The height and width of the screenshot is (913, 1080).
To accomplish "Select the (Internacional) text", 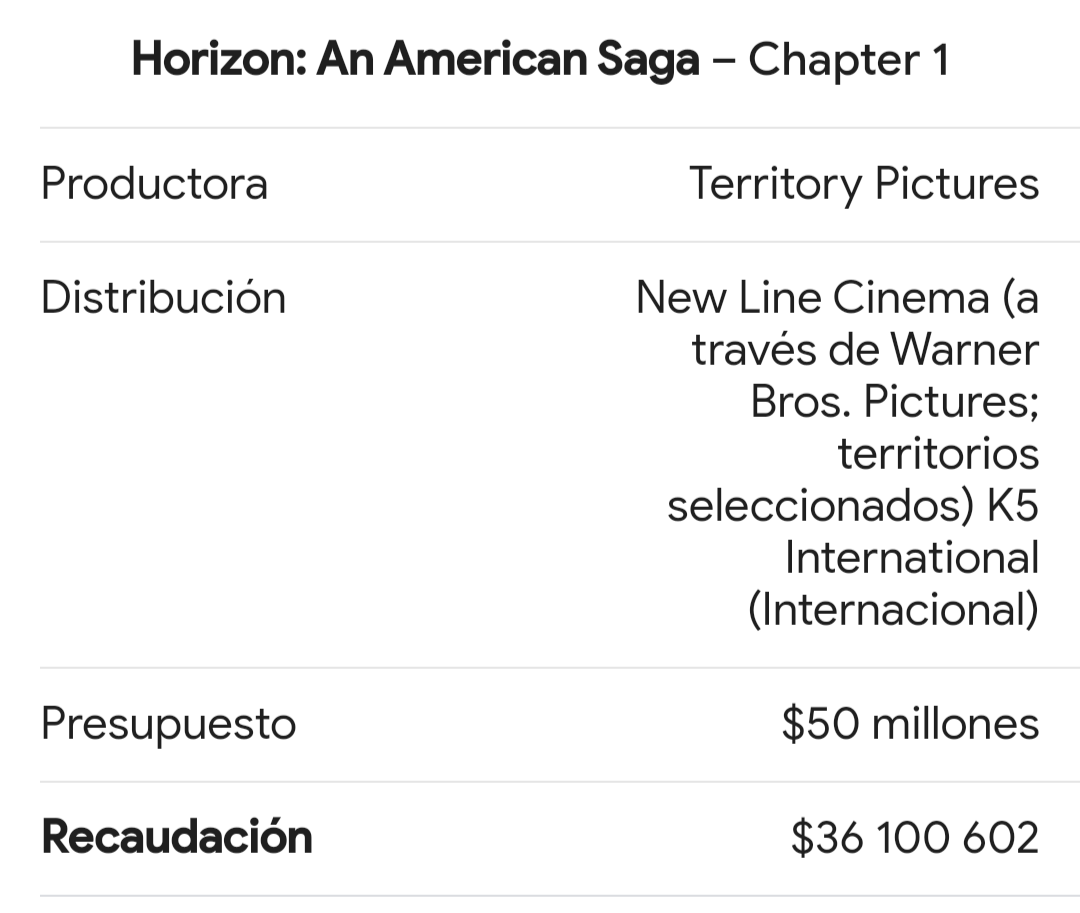I will tap(893, 609).
